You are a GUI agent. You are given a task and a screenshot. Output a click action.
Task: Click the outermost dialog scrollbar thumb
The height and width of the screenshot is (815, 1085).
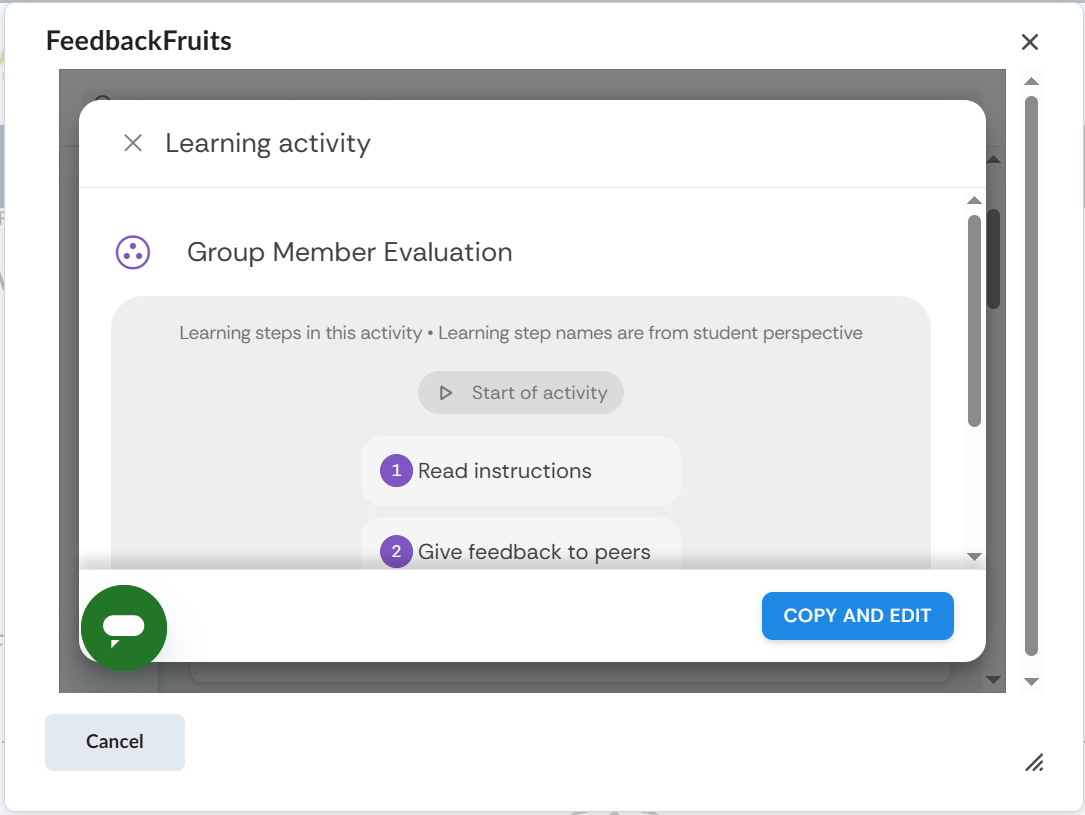pyautogui.click(x=1032, y=375)
